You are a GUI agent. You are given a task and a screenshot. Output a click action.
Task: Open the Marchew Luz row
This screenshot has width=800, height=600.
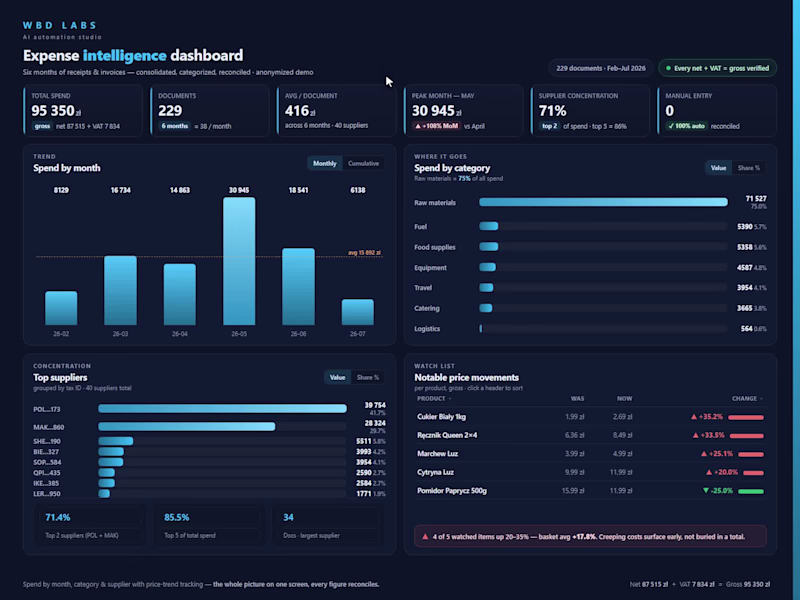(x=590, y=454)
